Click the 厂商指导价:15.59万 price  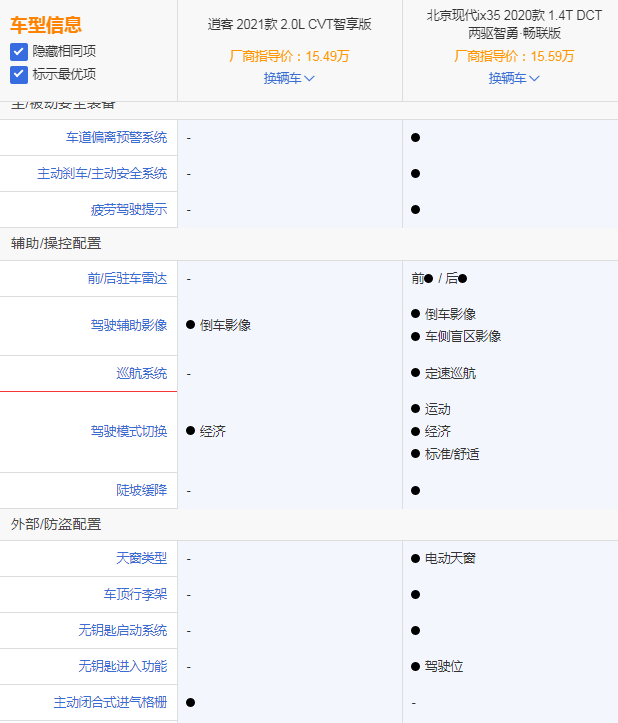click(514, 56)
